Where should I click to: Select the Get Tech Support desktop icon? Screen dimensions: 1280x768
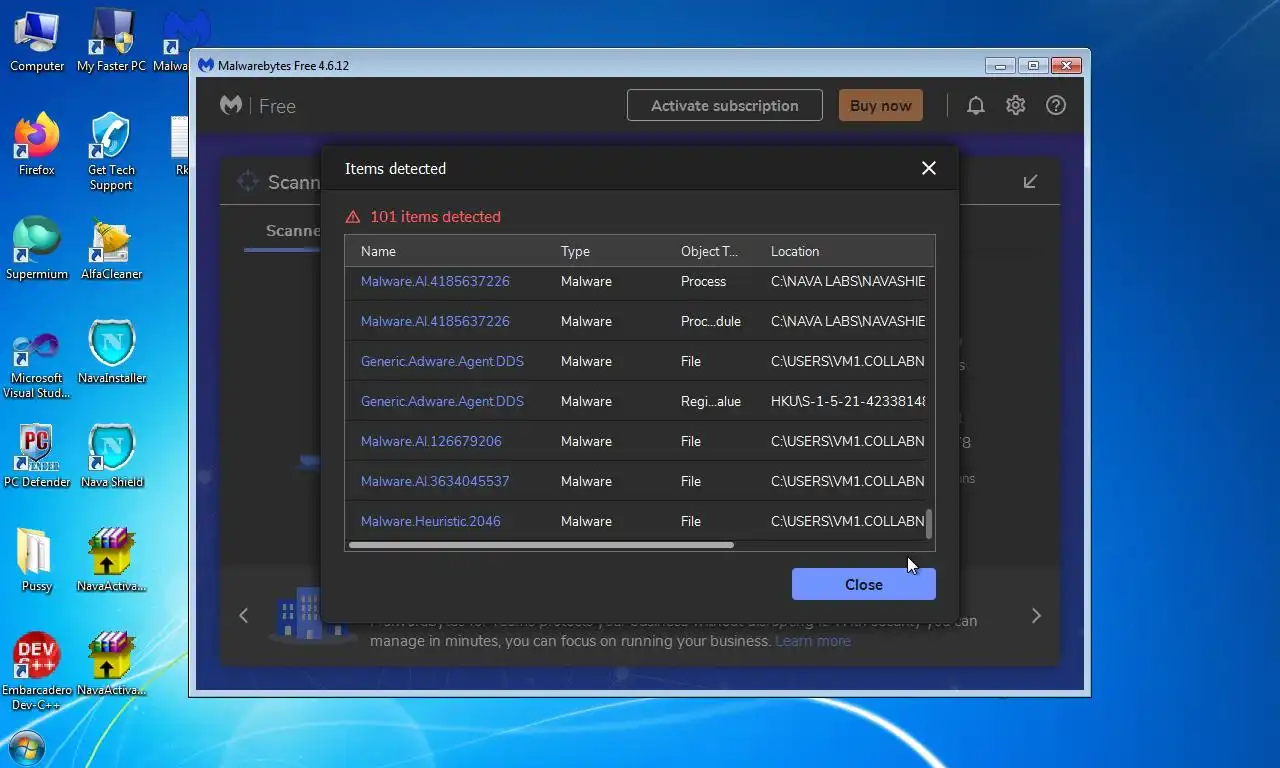point(111,151)
